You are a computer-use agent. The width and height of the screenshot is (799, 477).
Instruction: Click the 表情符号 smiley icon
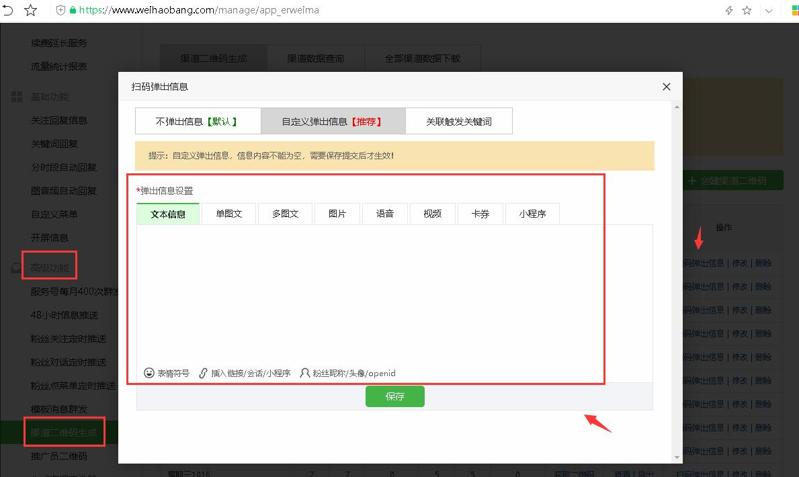[149, 373]
